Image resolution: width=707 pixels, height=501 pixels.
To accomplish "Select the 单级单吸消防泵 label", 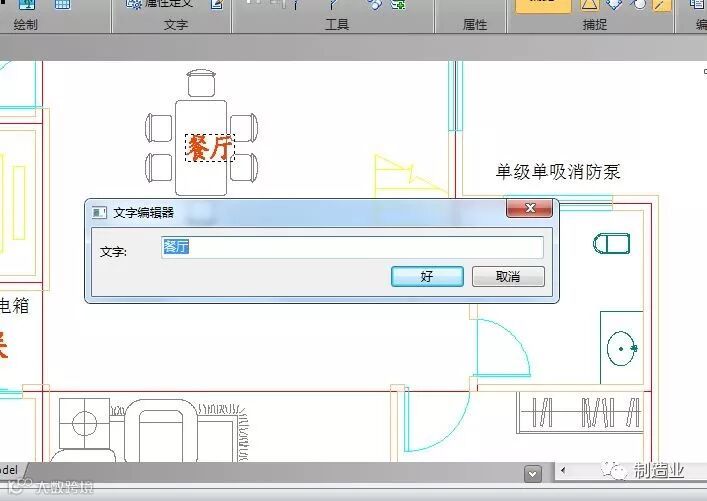I will 558,172.
